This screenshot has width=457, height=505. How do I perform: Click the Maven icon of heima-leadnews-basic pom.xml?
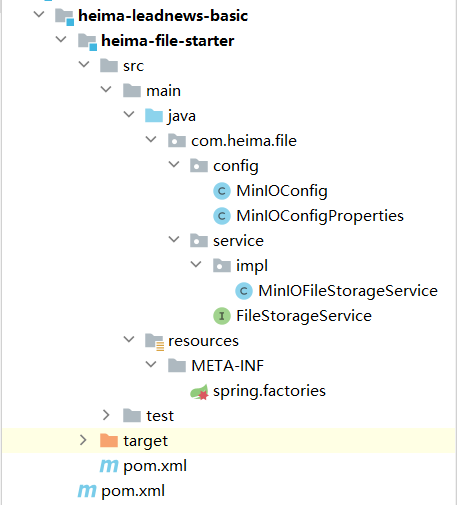click(x=87, y=491)
